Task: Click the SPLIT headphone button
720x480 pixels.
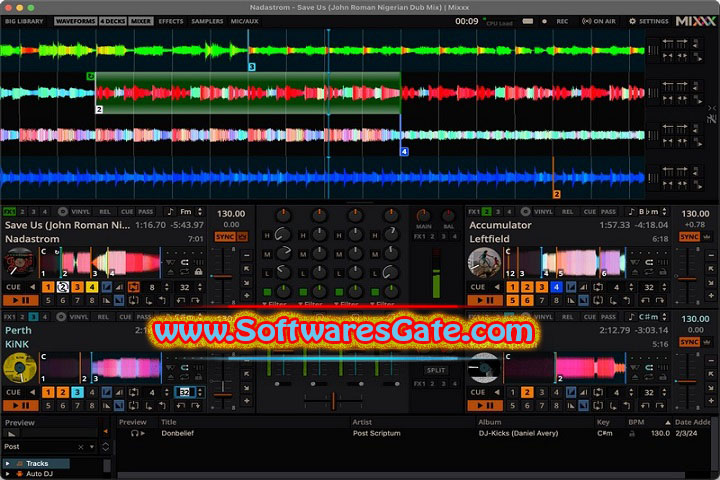Action: click(x=435, y=370)
